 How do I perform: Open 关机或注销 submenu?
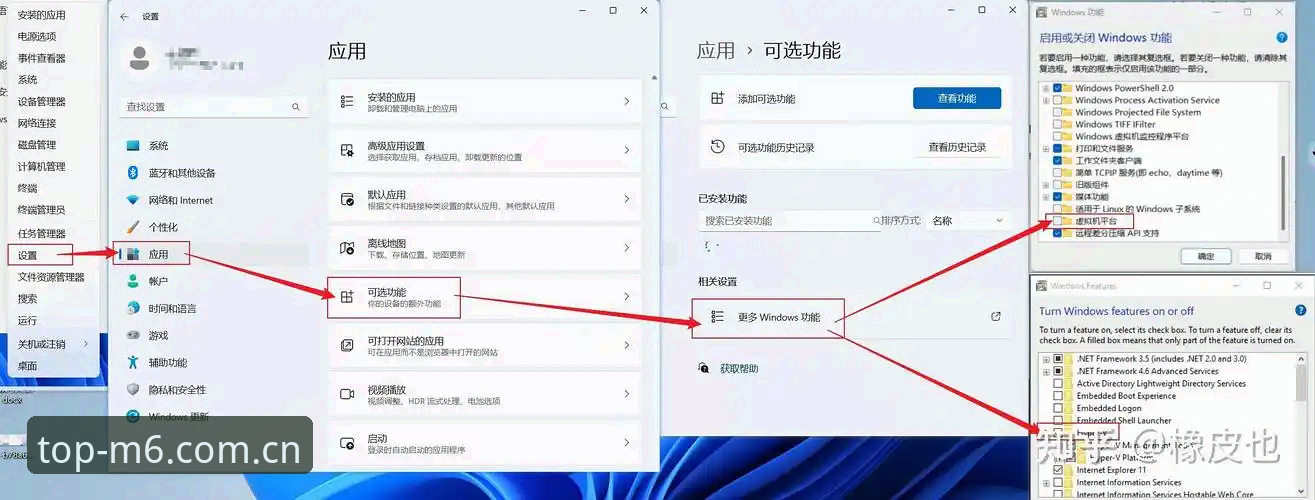52,343
